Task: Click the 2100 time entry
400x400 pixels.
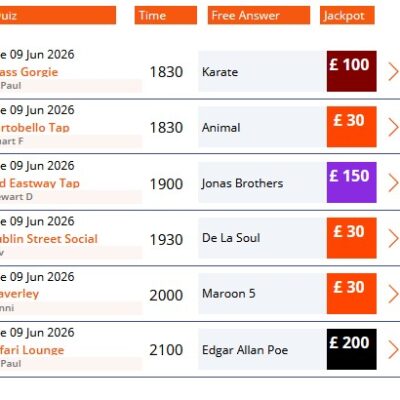Action: click(x=166, y=350)
